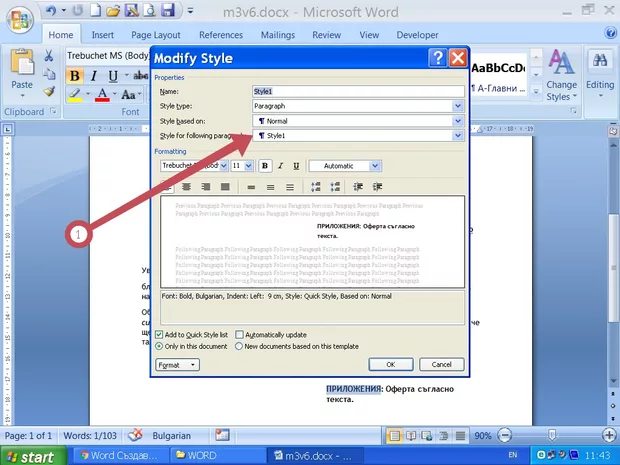Click the Editing binoculars icon
This screenshot has height=465, width=620.
tap(600, 60)
